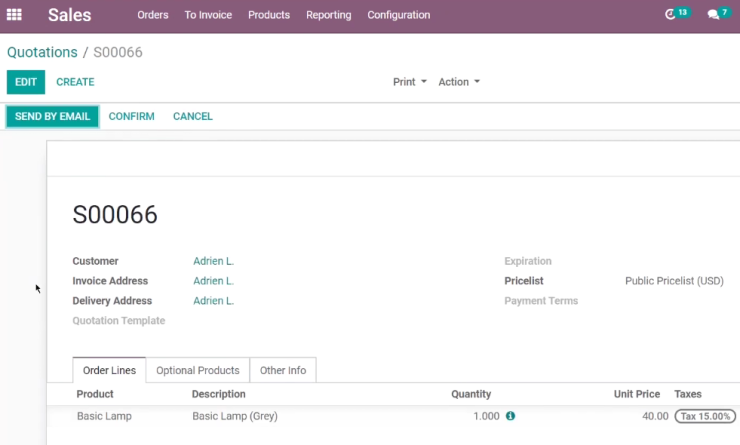
Task: Expand the Action dropdown
Action: (459, 82)
